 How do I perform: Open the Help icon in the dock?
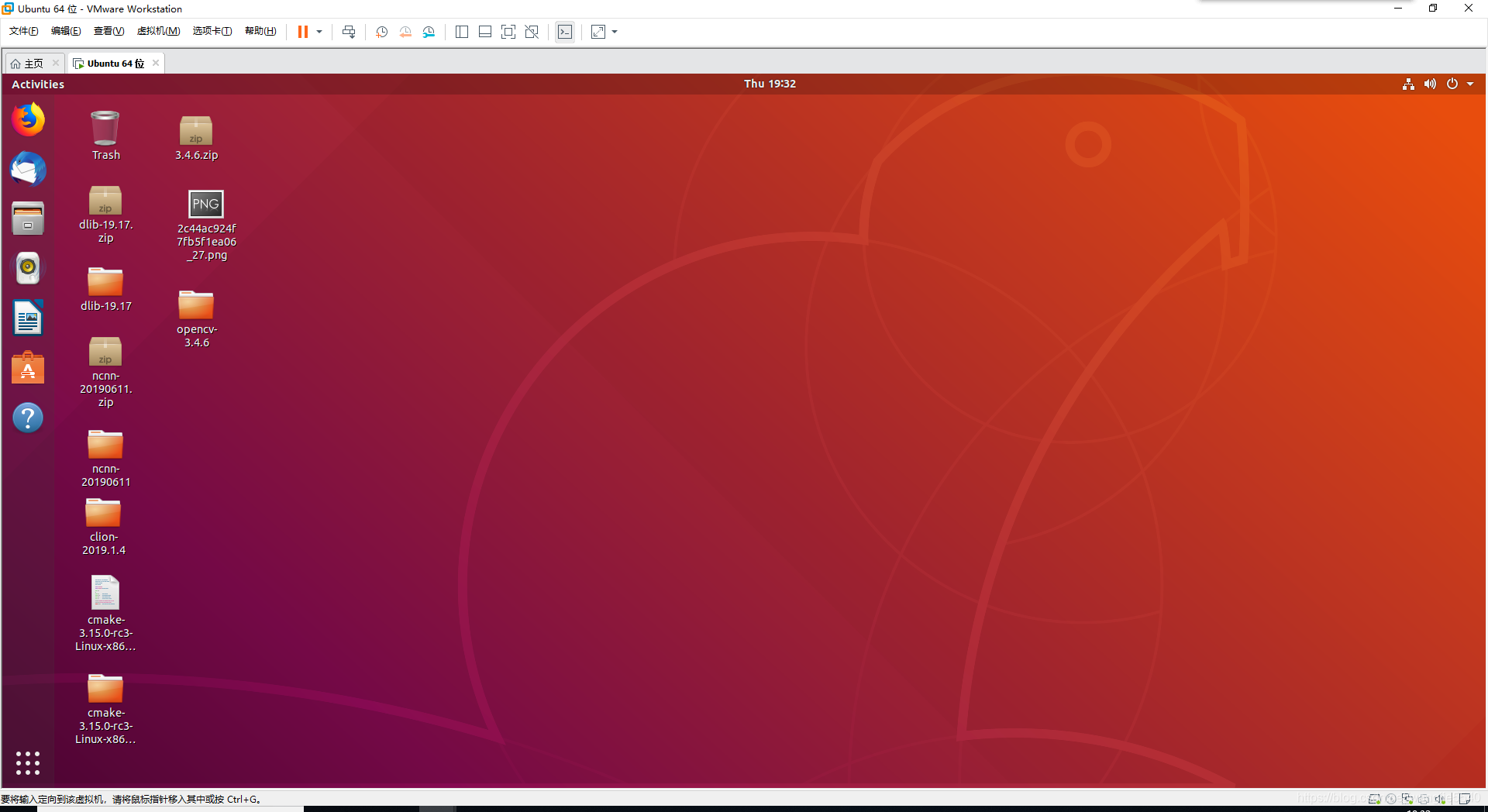coord(28,418)
